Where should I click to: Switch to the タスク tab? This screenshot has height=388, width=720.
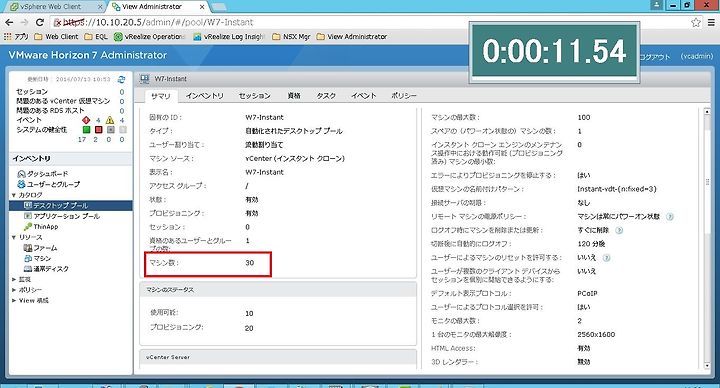pos(326,96)
